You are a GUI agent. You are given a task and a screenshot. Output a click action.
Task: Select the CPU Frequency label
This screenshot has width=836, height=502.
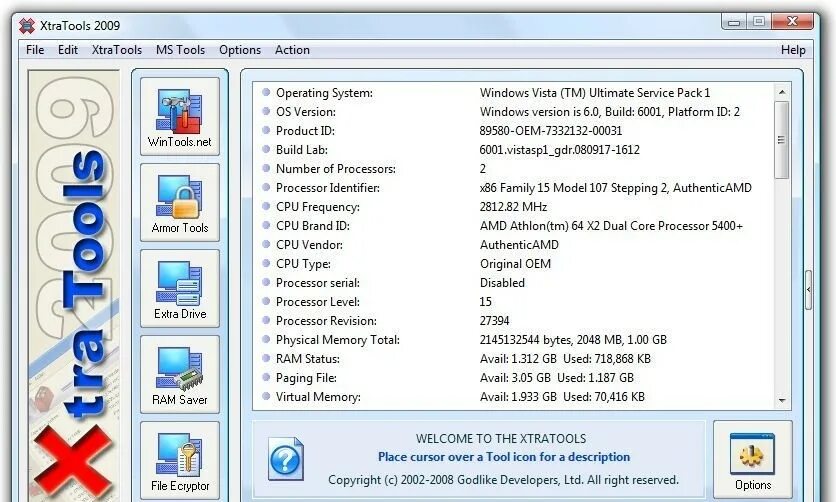318,207
